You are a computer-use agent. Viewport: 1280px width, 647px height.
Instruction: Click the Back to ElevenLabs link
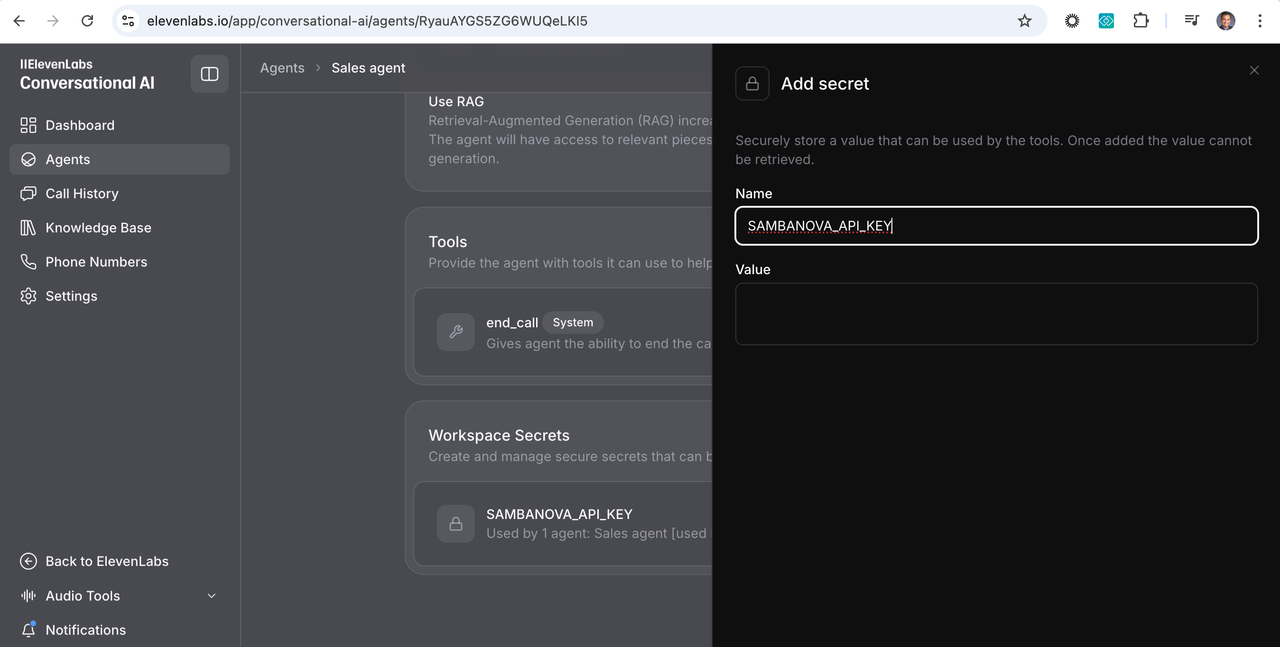(94, 561)
